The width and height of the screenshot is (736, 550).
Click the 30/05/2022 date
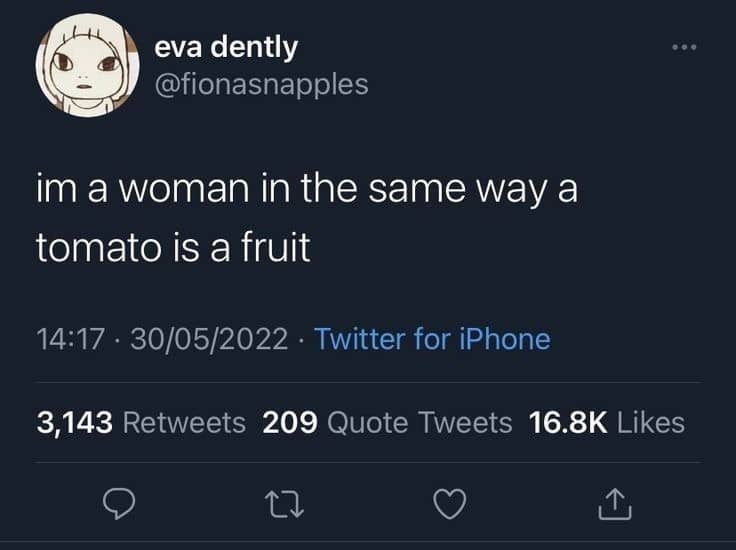[209, 339]
